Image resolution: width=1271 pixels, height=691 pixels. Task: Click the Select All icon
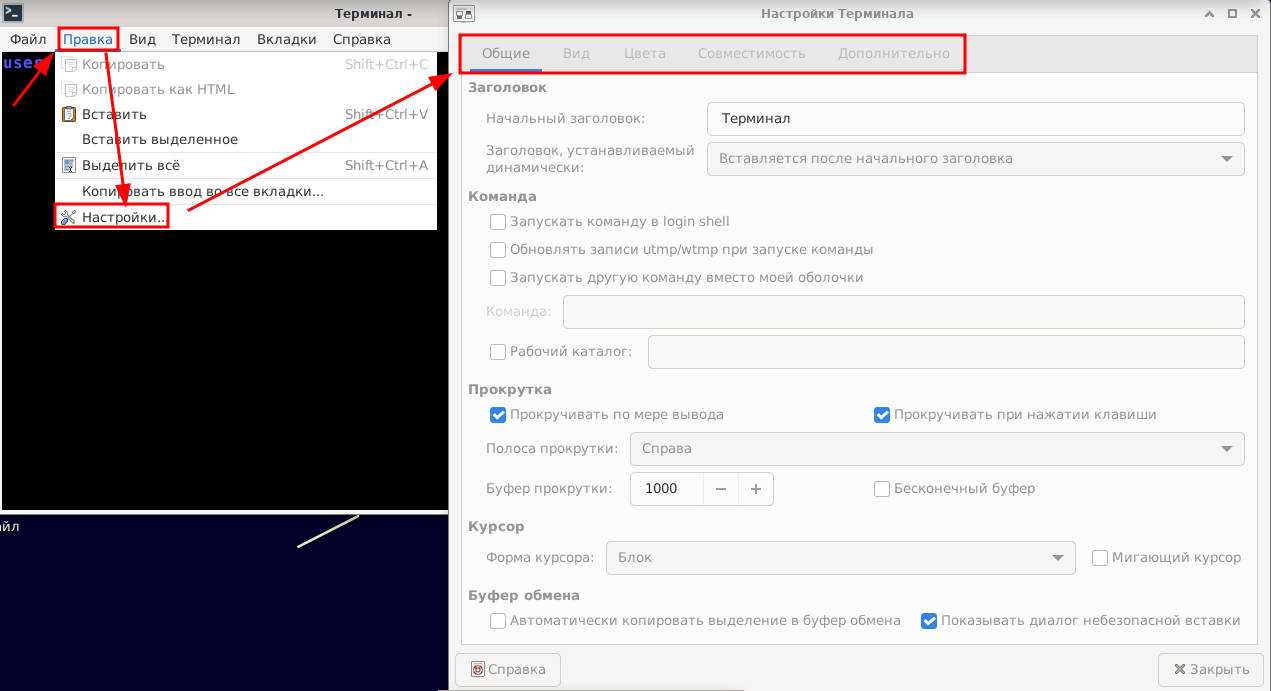69,165
